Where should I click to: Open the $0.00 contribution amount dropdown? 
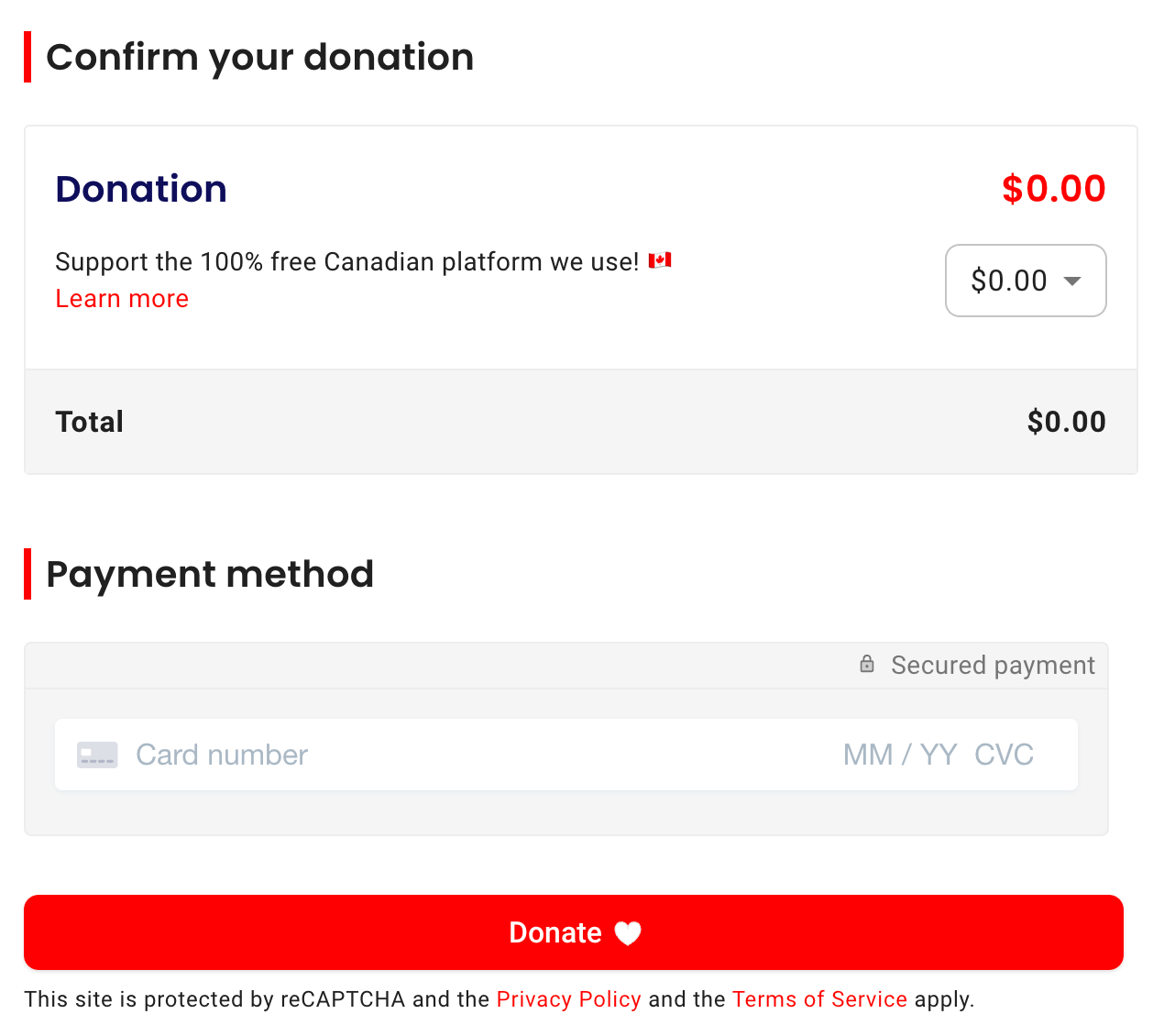point(1025,281)
